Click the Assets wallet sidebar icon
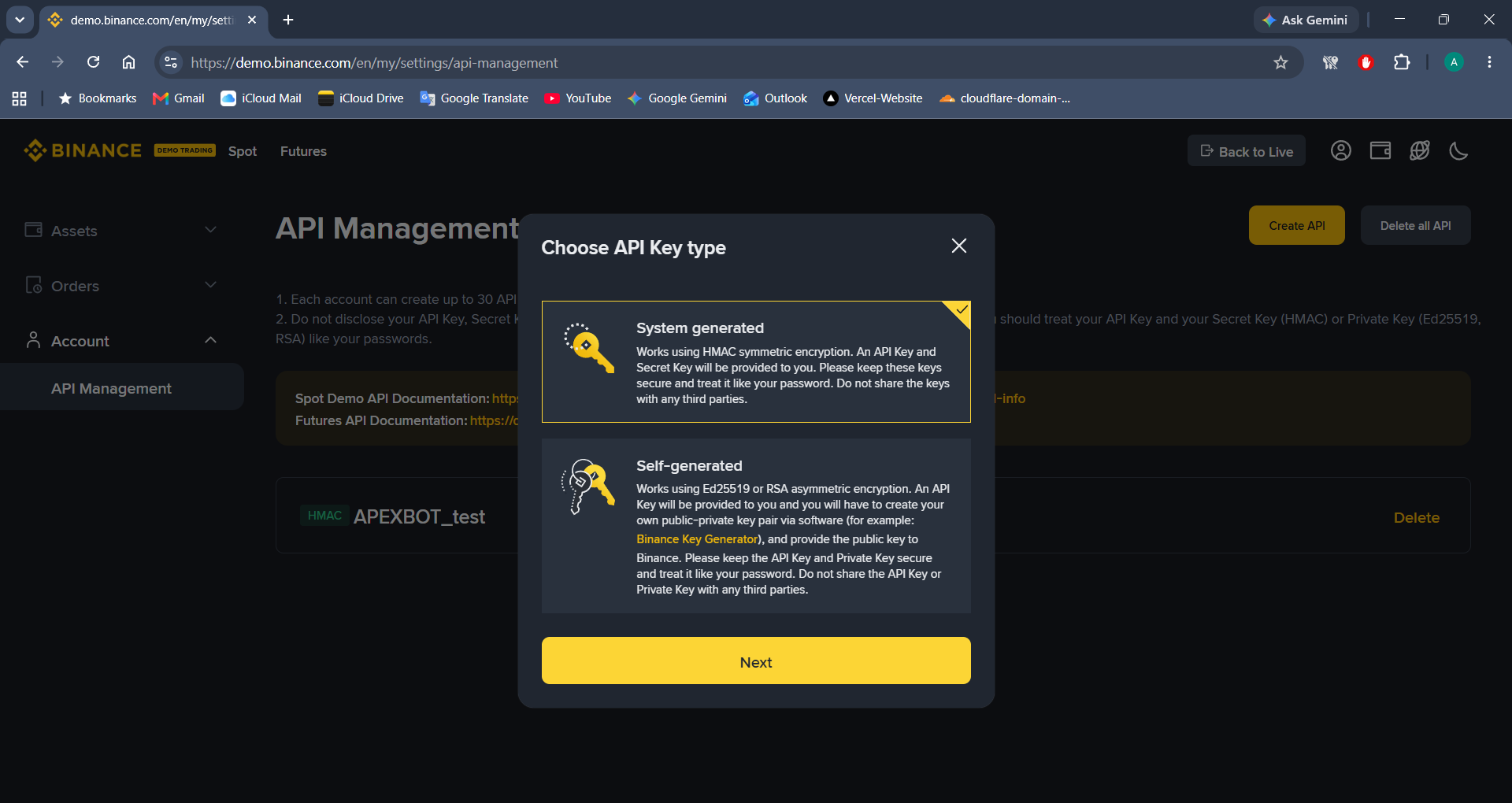1512x803 pixels. click(33, 229)
